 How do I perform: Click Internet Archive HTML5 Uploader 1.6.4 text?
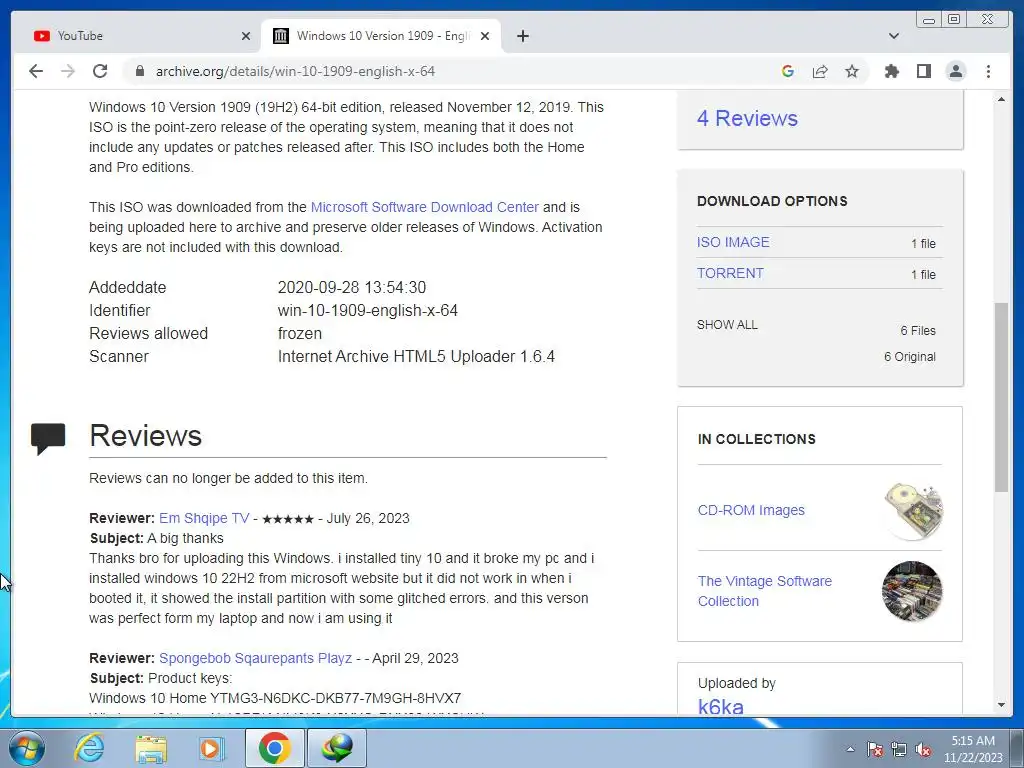click(x=416, y=357)
